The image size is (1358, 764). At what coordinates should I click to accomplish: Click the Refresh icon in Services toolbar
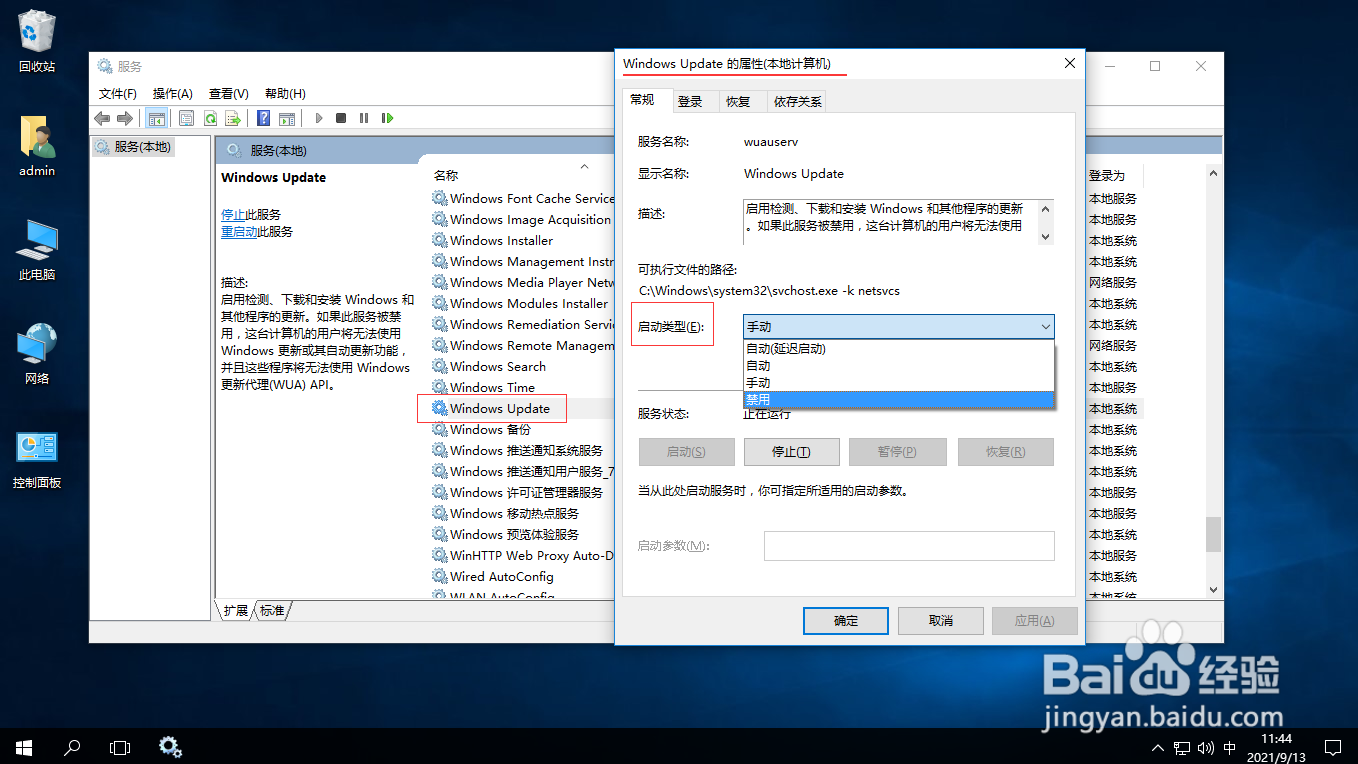click(210, 118)
